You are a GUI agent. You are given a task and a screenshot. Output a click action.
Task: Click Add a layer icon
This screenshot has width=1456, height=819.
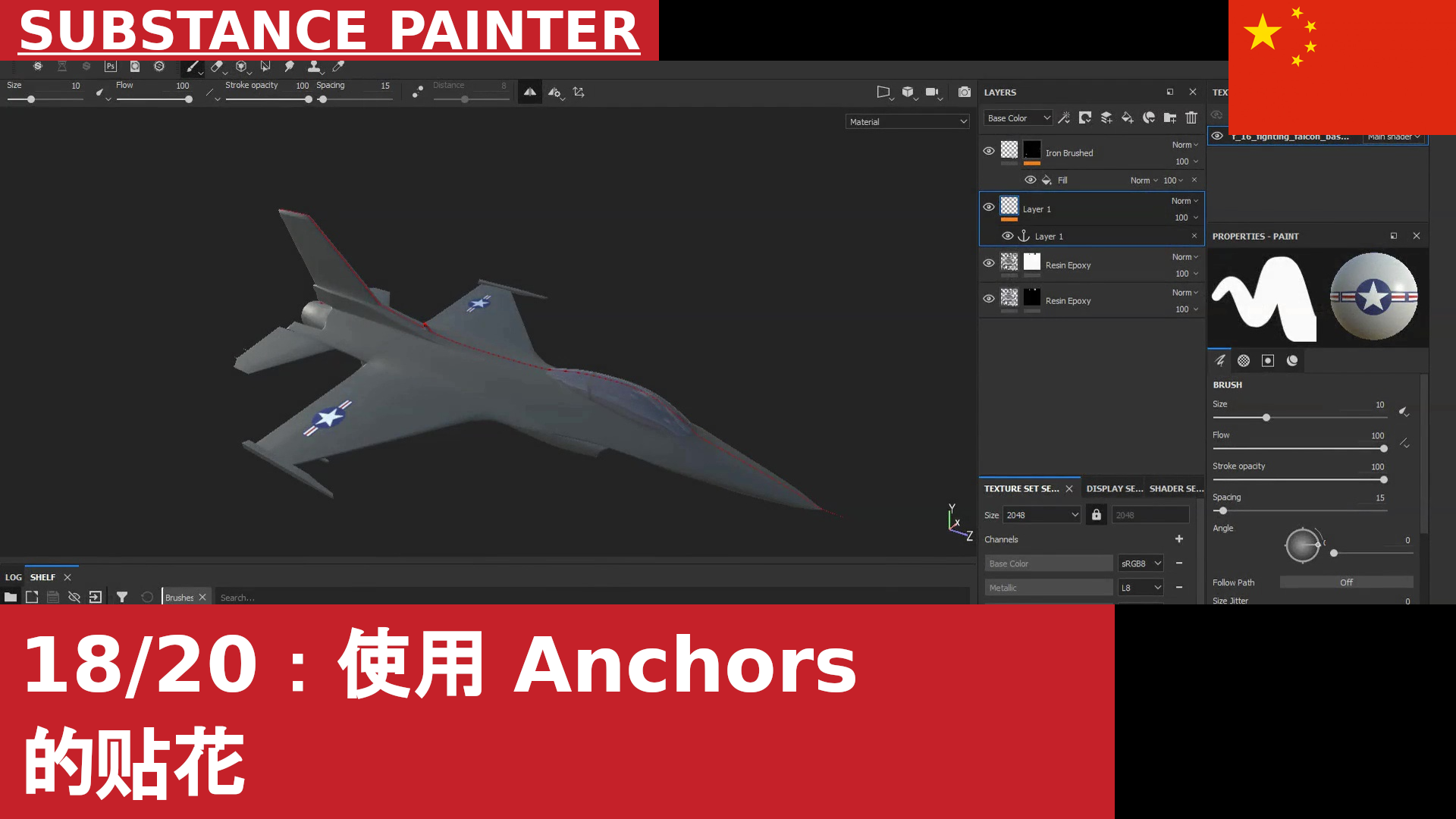(x=1106, y=118)
